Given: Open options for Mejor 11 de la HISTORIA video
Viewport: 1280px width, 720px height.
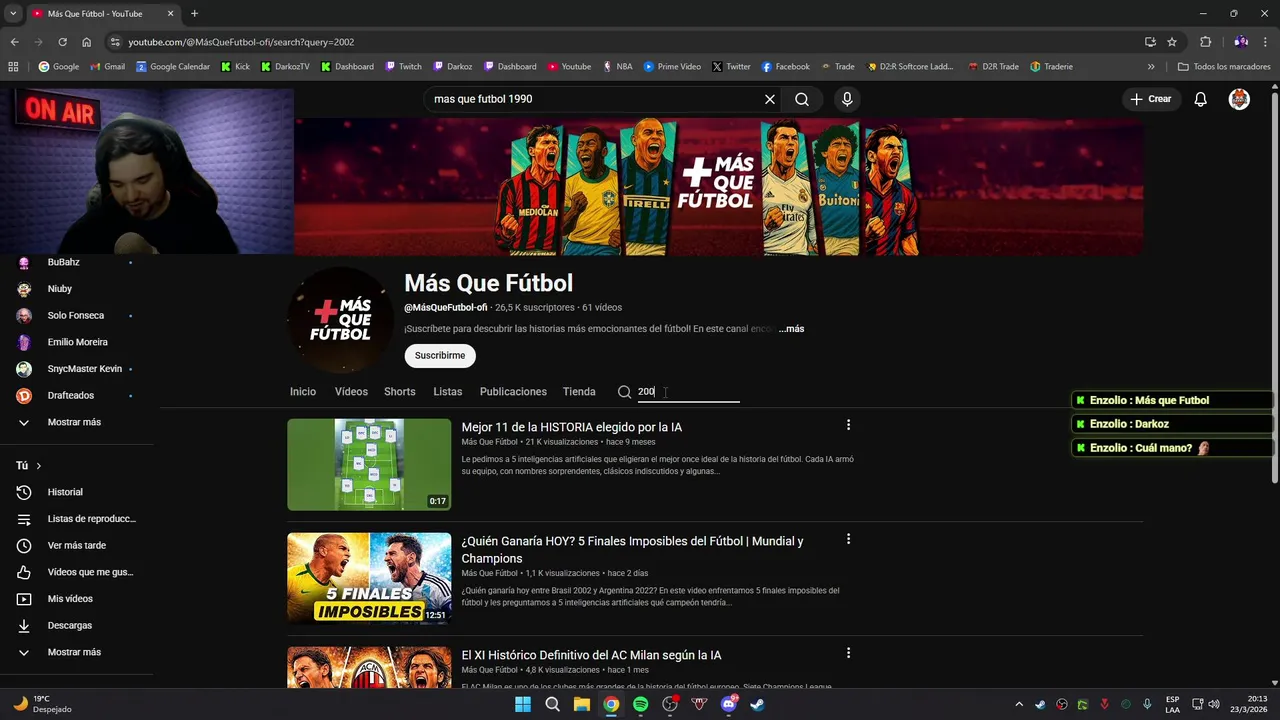Looking at the screenshot, I should click(848, 425).
